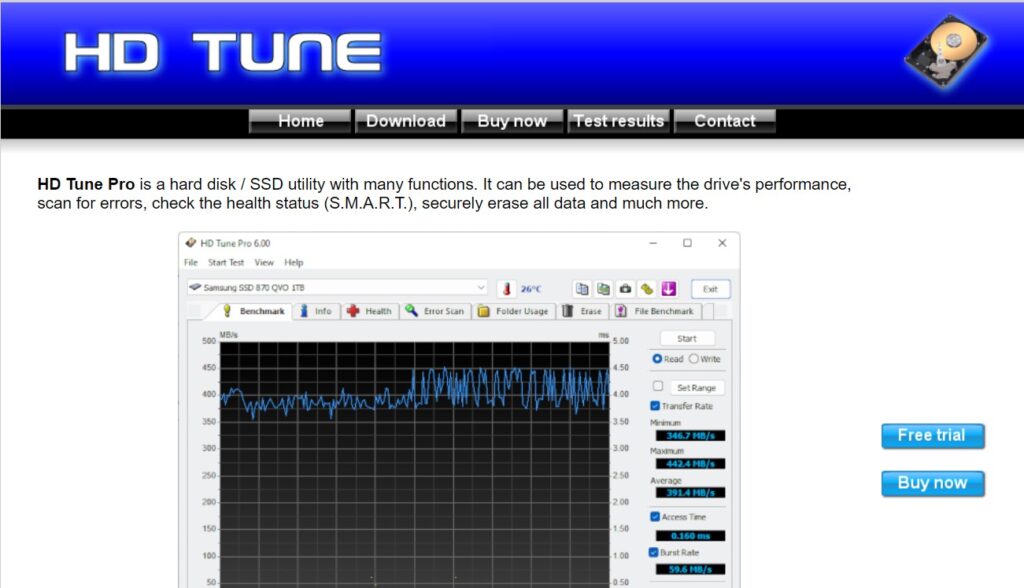The image size is (1024, 588).
Task: Open the Health tab
Action: coord(369,311)
